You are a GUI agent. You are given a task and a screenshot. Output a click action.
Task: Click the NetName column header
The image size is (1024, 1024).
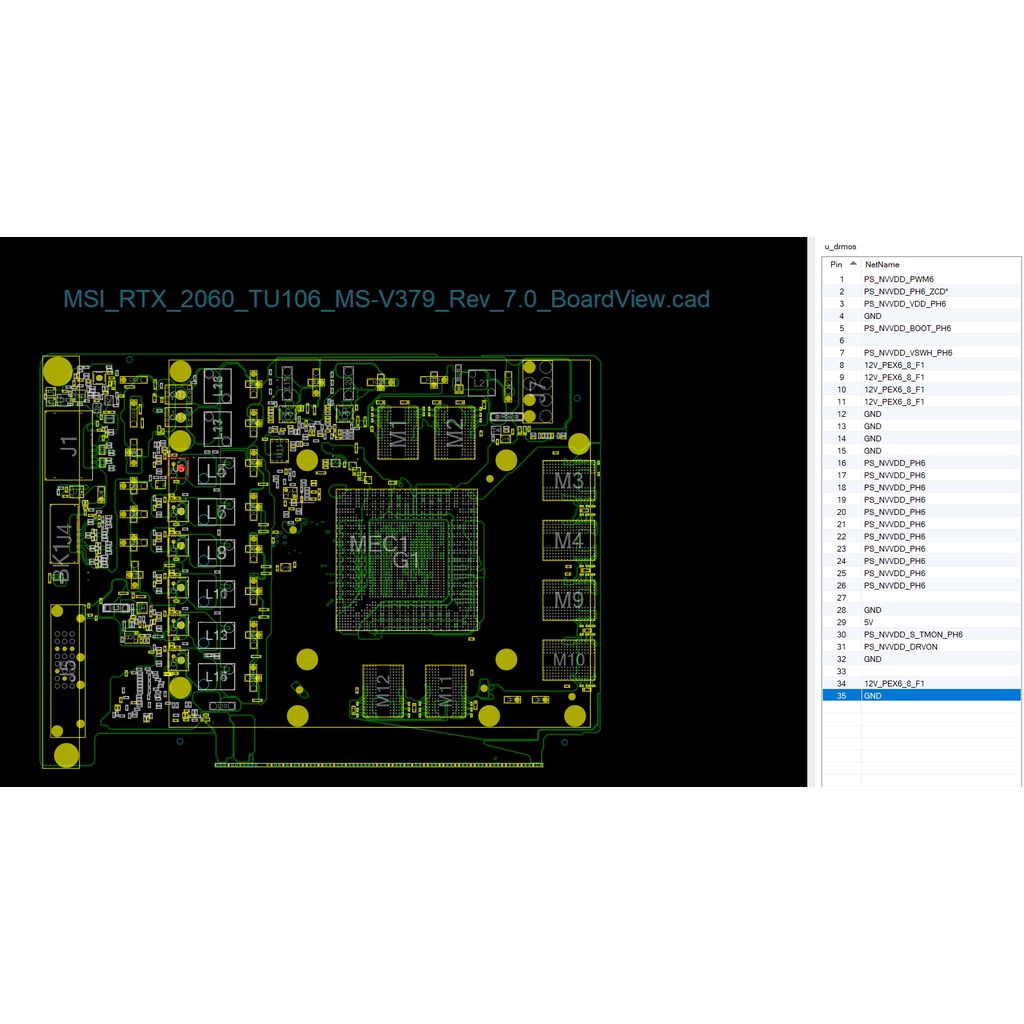click(884, 264)
